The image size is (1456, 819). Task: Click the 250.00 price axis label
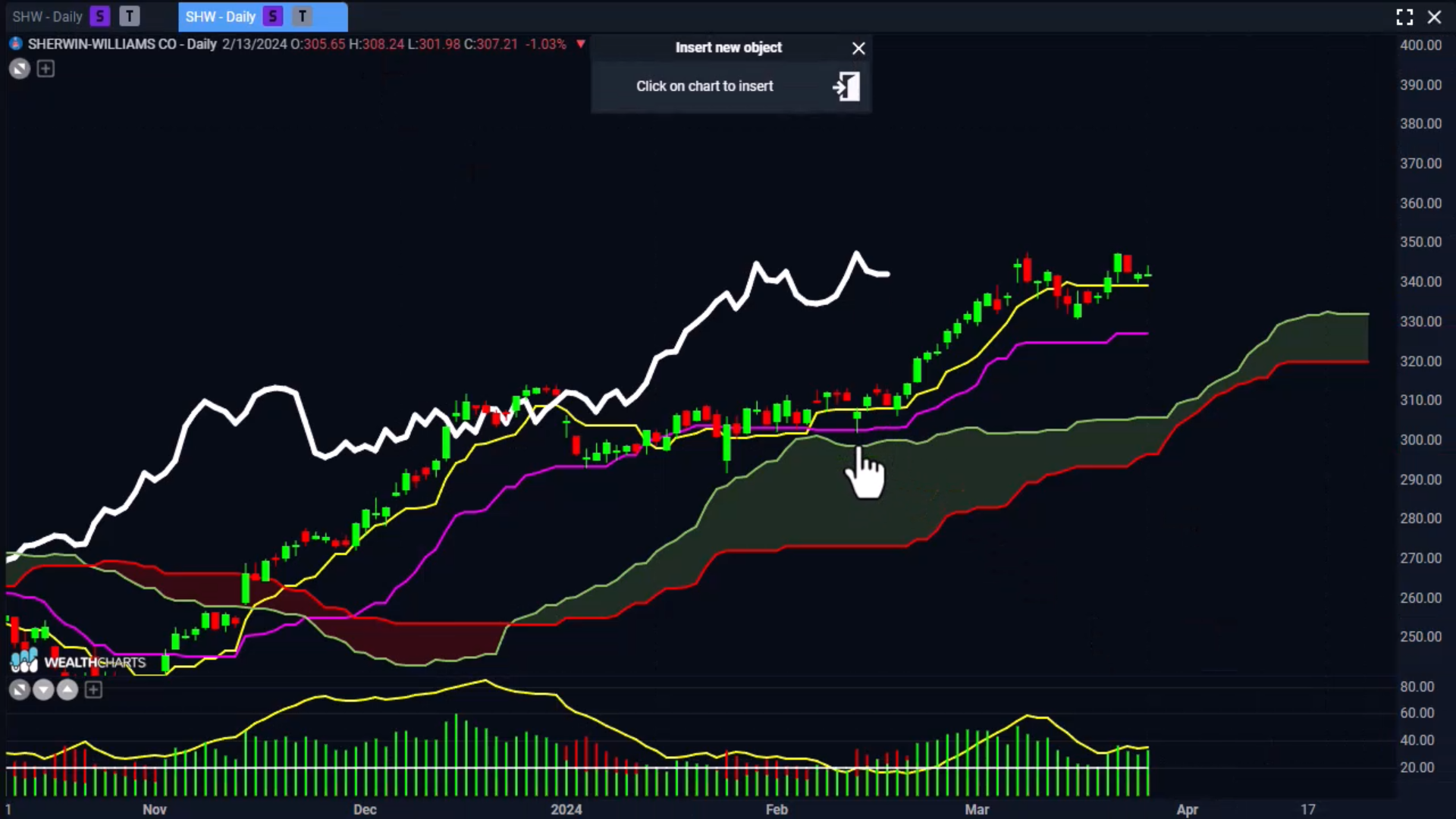(1420, 637)
